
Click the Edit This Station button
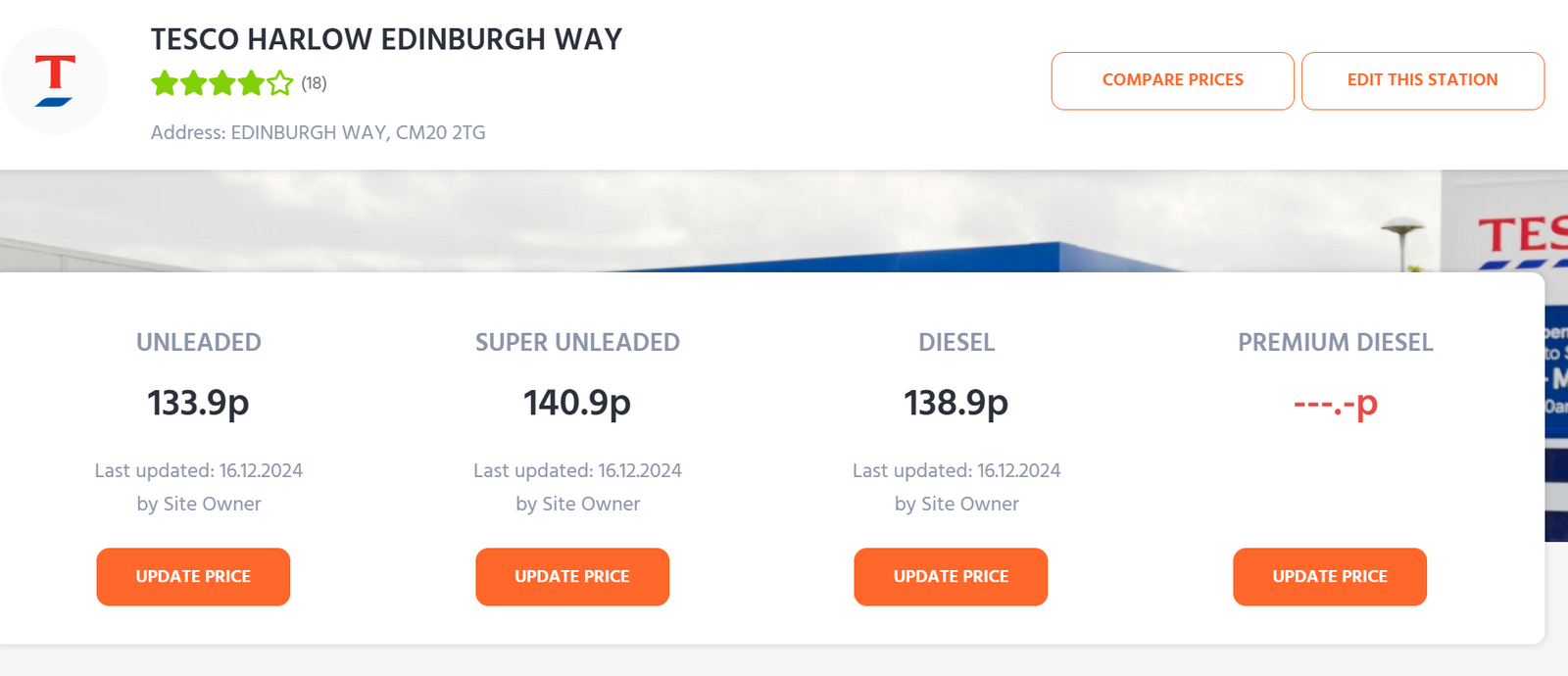tap(1422, 80)
